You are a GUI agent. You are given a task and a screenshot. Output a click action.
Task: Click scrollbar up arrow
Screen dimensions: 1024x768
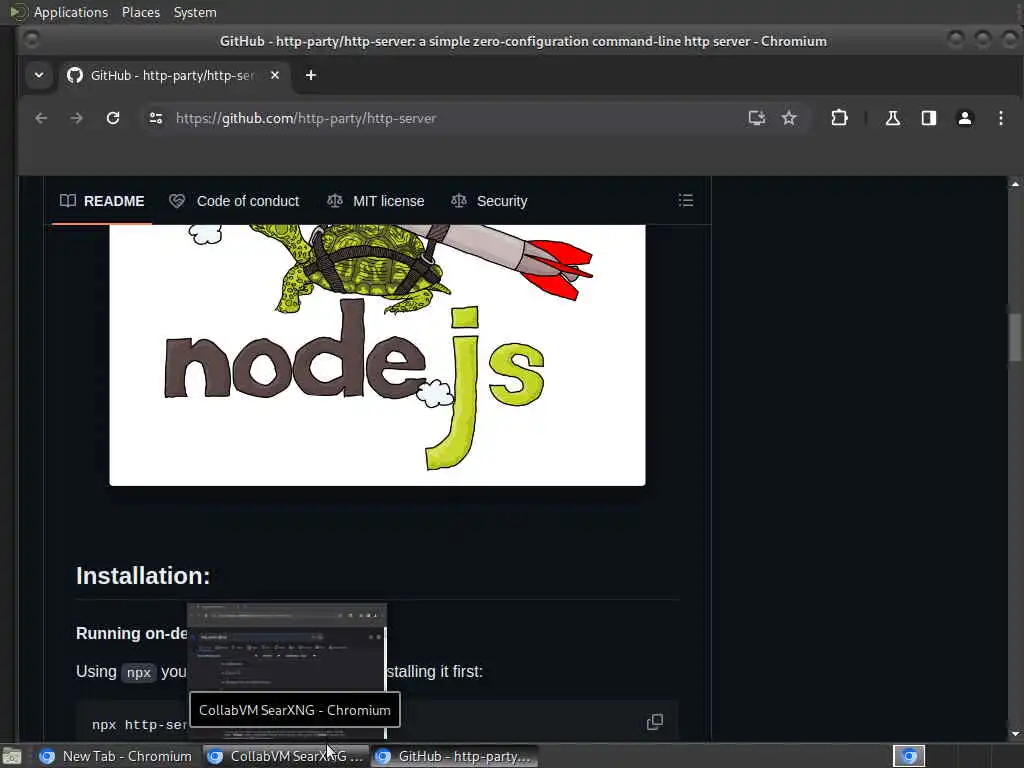point(1015,184)
